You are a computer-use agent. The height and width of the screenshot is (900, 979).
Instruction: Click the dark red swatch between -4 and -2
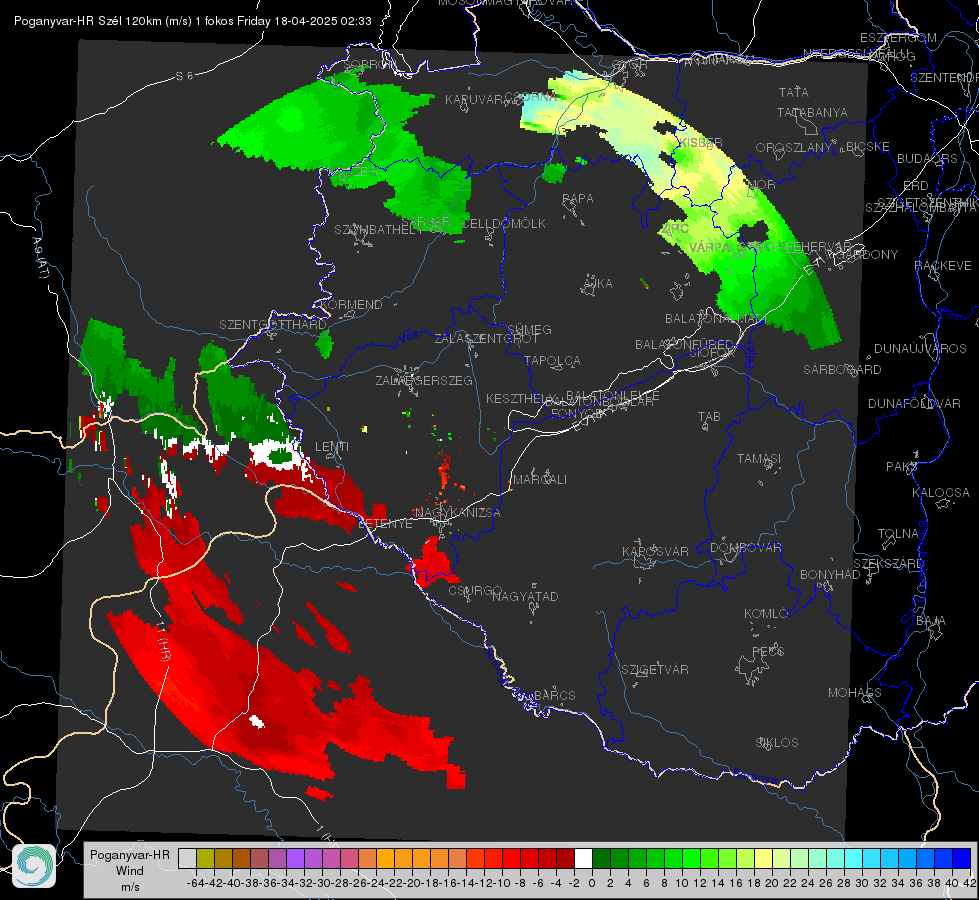565,858
